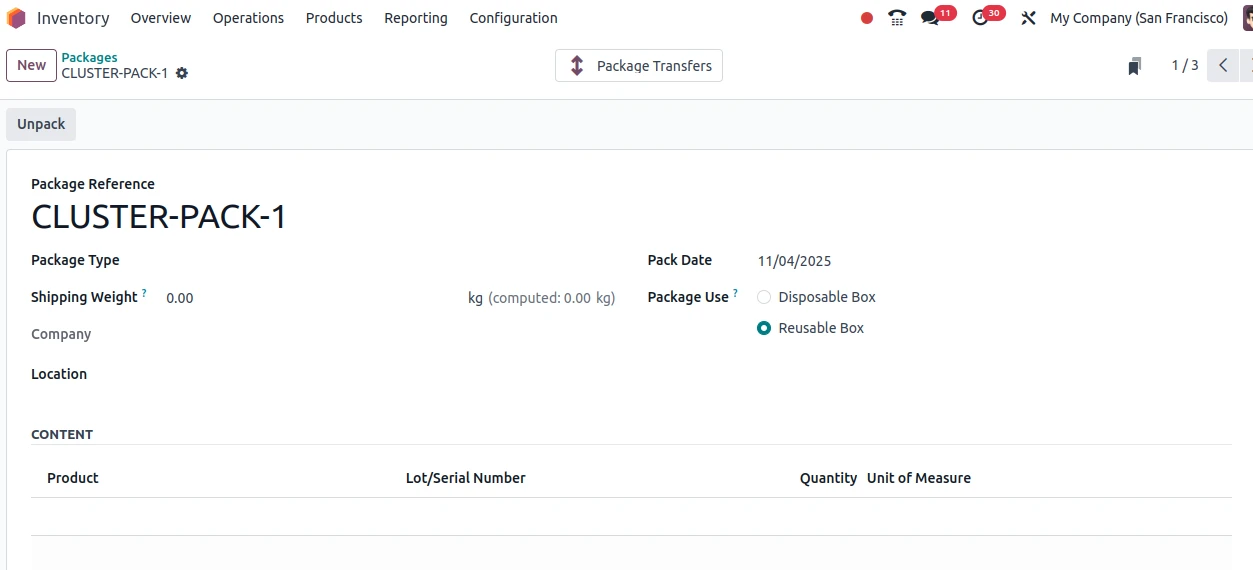Open company switcher My Company (San Francisco)

pos(1138,18)
